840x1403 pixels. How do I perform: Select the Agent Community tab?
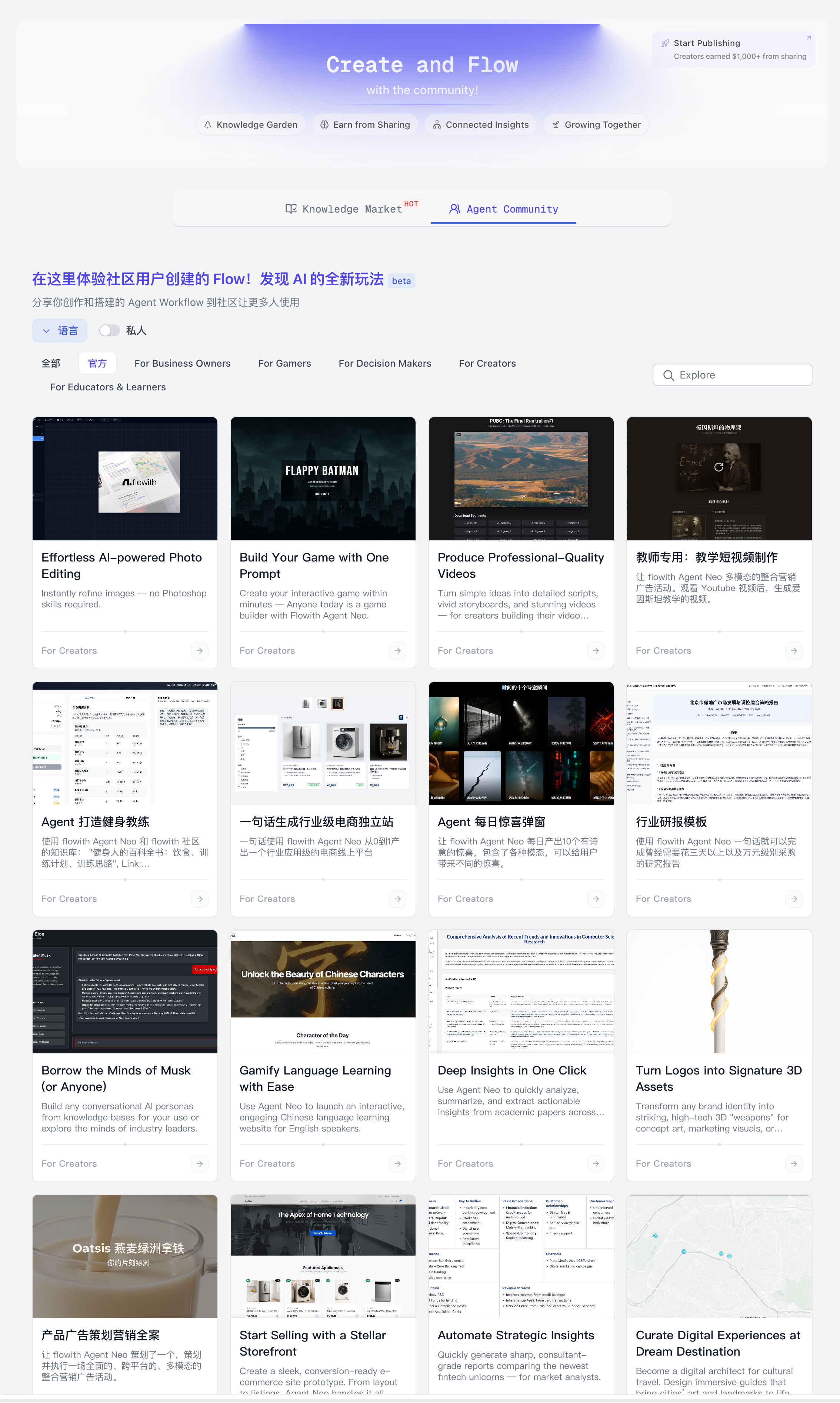coord(504,209)
